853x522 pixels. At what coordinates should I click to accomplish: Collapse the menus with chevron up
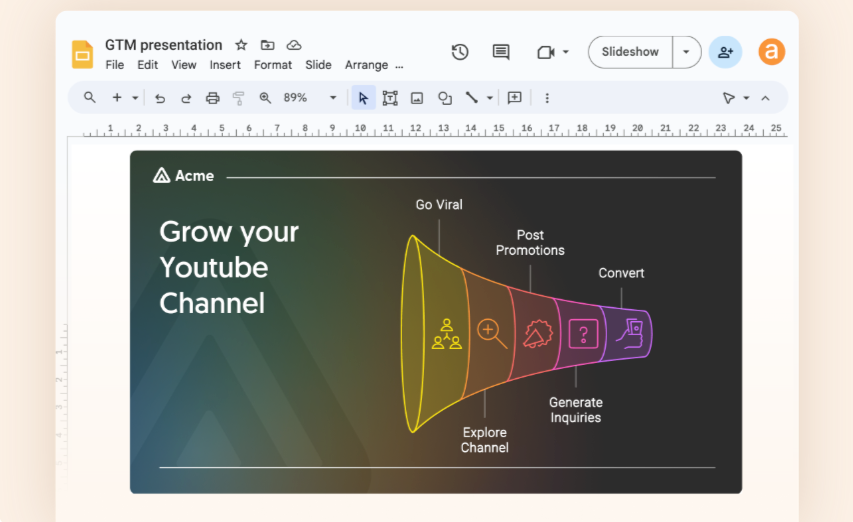click(765, 98)
